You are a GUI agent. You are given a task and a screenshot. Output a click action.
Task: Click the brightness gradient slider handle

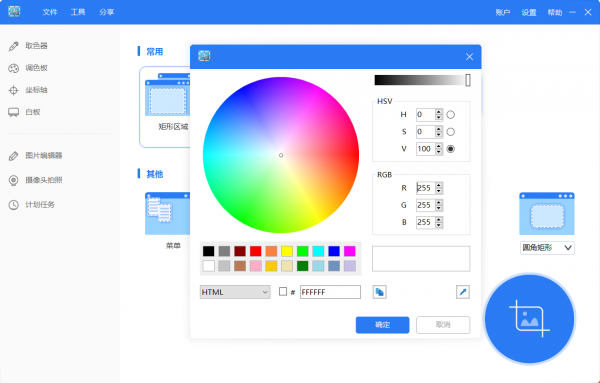(x=468, y=80)
